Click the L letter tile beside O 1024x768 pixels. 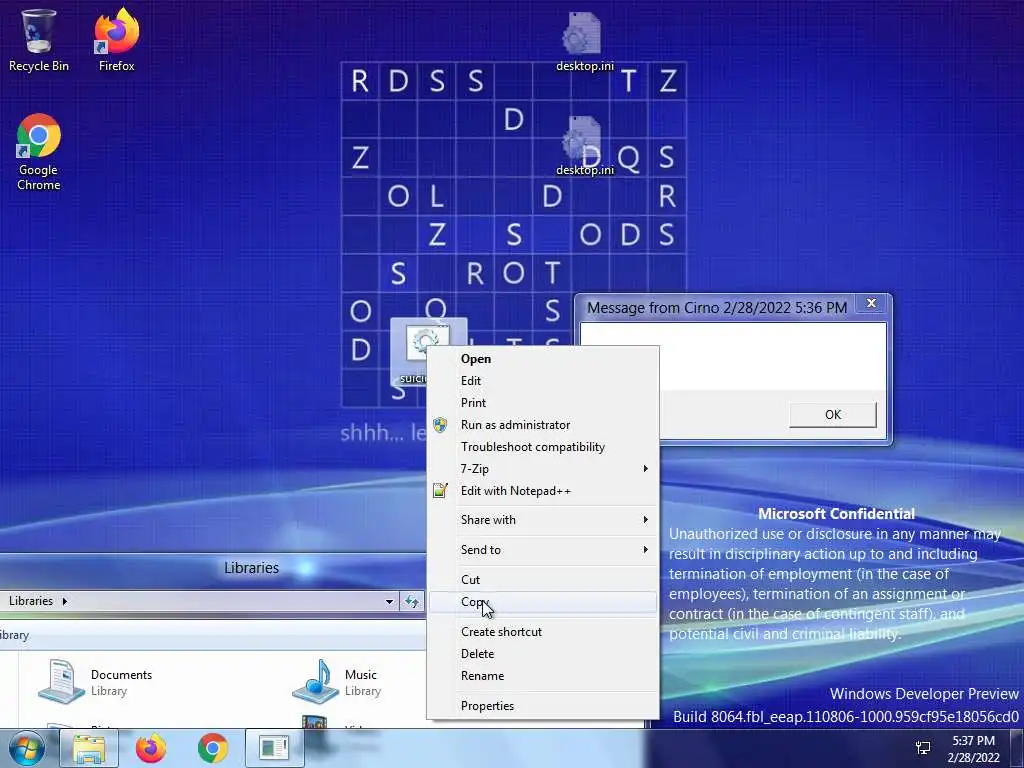pyautogui.click(x=437, y=196)
